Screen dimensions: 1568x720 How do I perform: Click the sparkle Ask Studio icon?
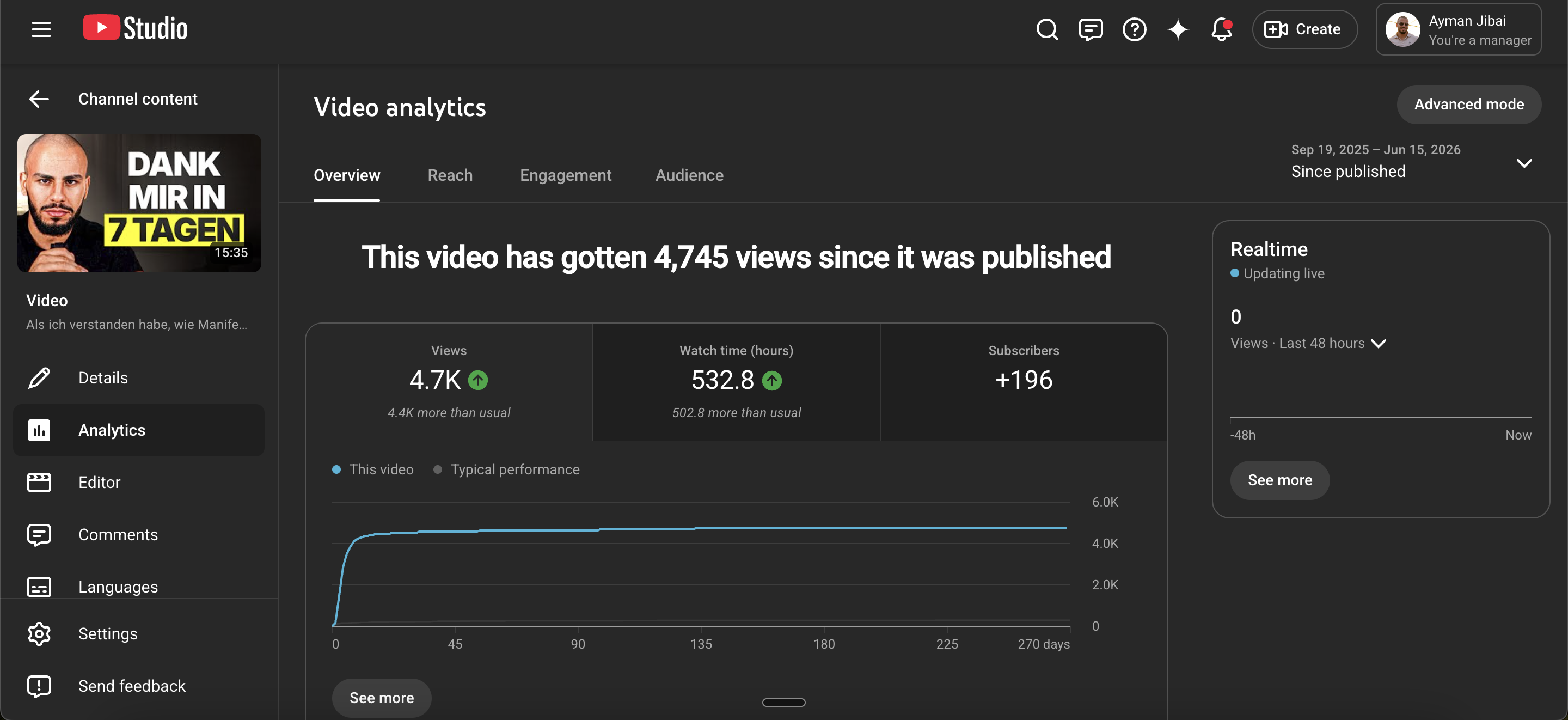[x=1178, y=29]
